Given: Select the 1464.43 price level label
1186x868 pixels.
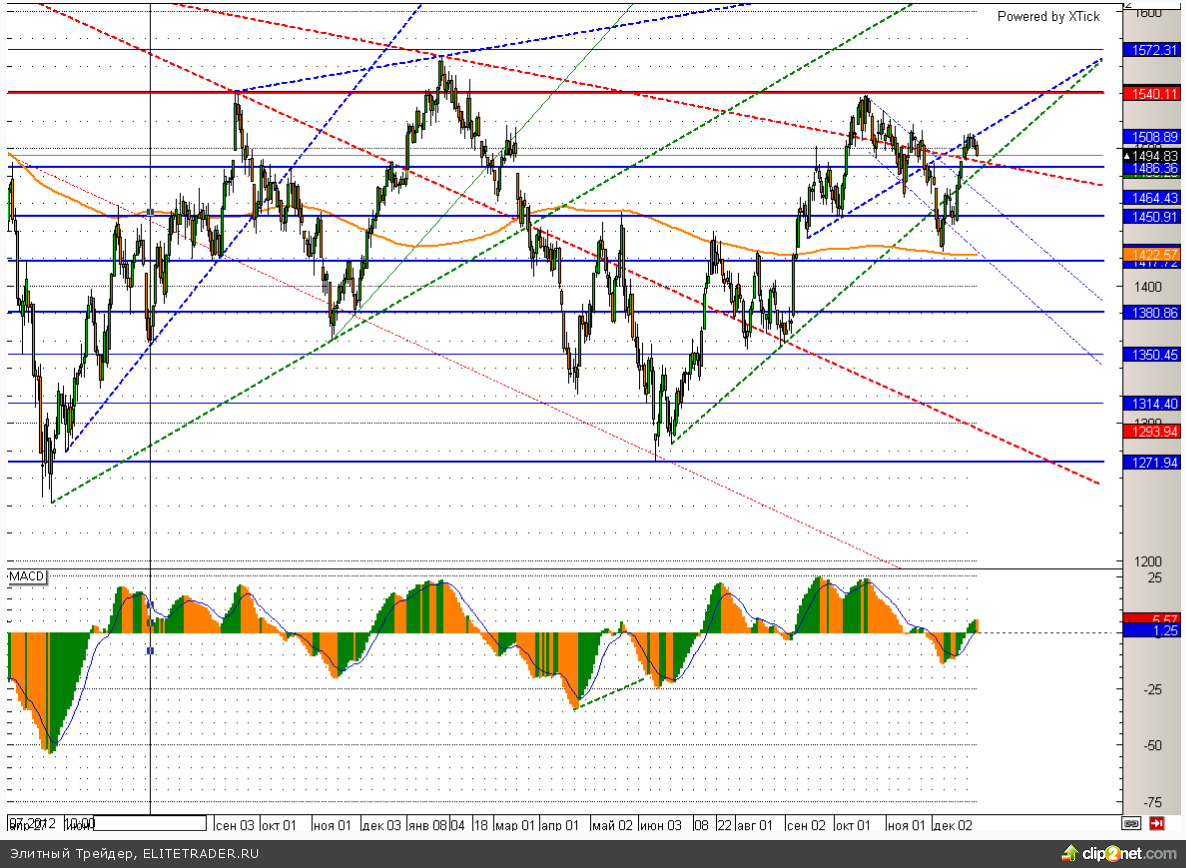Looking at the screenshot, I should click(1151, 198).
